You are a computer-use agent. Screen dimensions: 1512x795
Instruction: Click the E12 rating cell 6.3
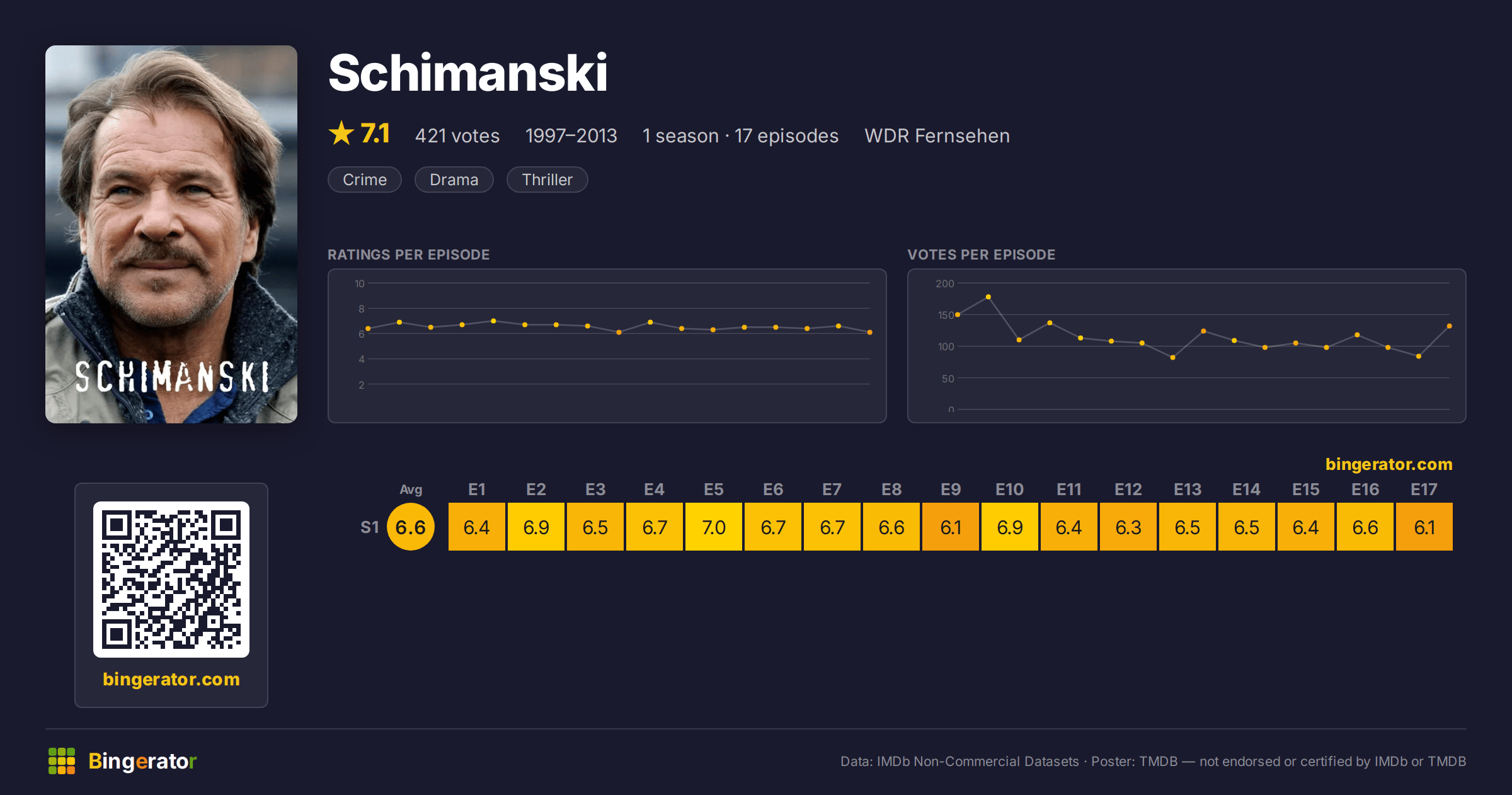(x=1128, y=527)
